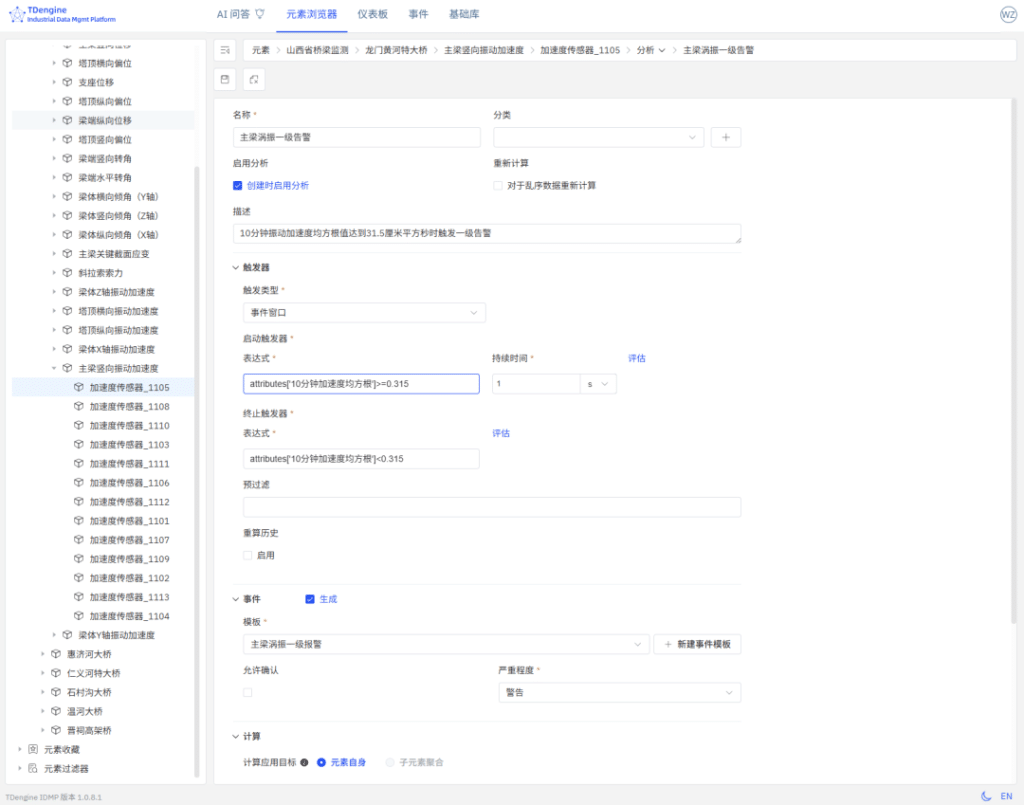Open the 事件 top navigation tab
The width and height of the screenshot is (1024, 805).
point(418,14)
